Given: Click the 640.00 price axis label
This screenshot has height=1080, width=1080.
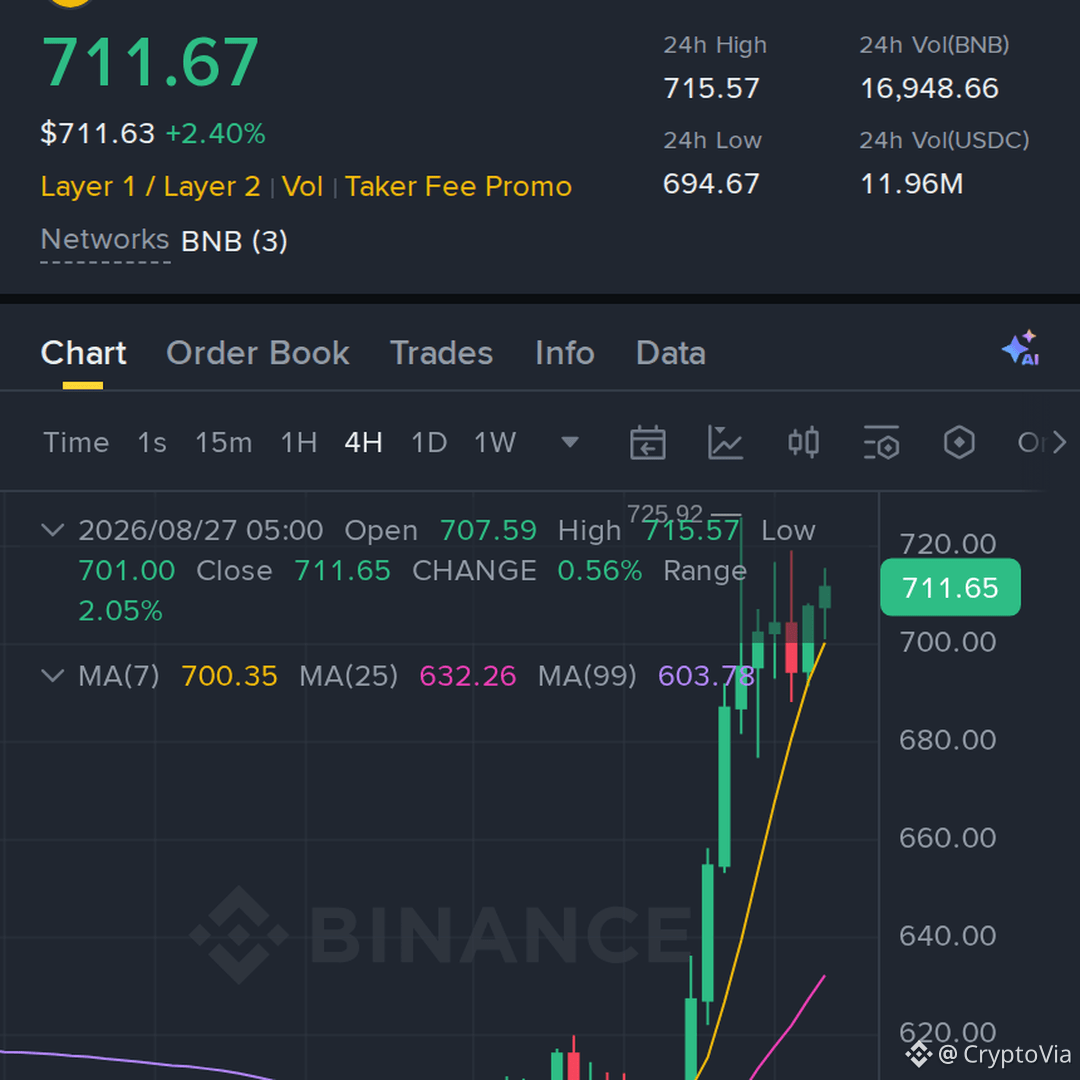Looking at the screenshot, I should click(948, 935).
